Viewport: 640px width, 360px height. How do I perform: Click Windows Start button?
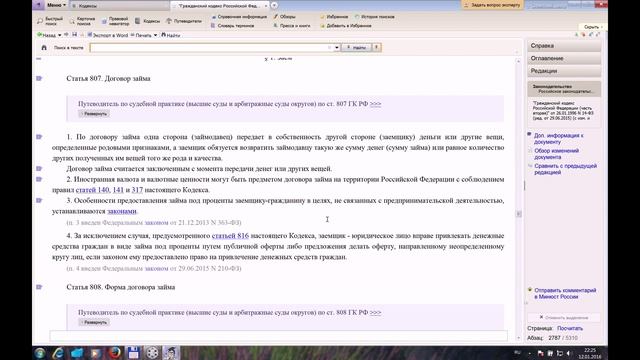point(40,353)
